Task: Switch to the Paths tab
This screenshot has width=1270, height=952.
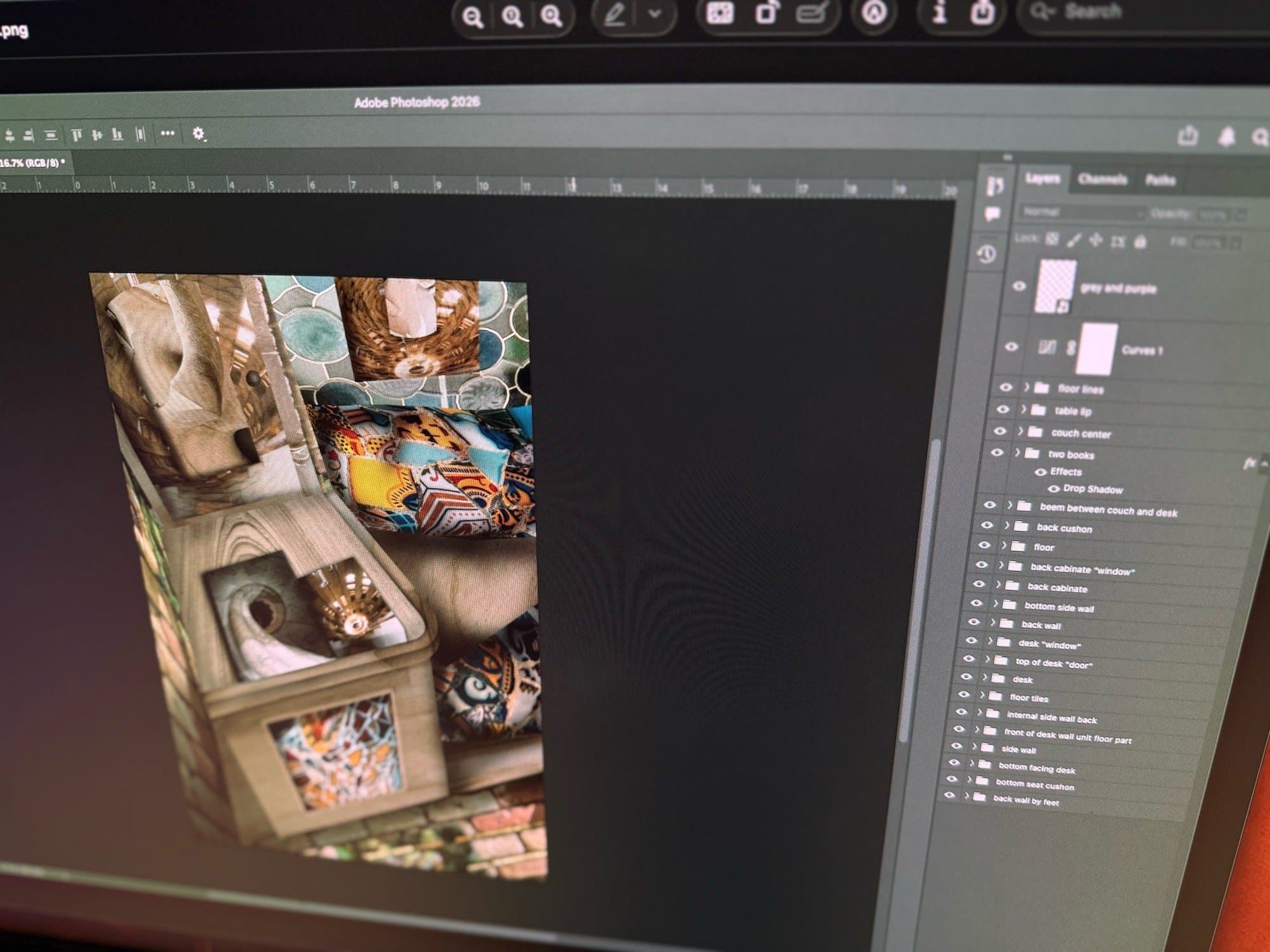Action: click(x=1160, y=181)
